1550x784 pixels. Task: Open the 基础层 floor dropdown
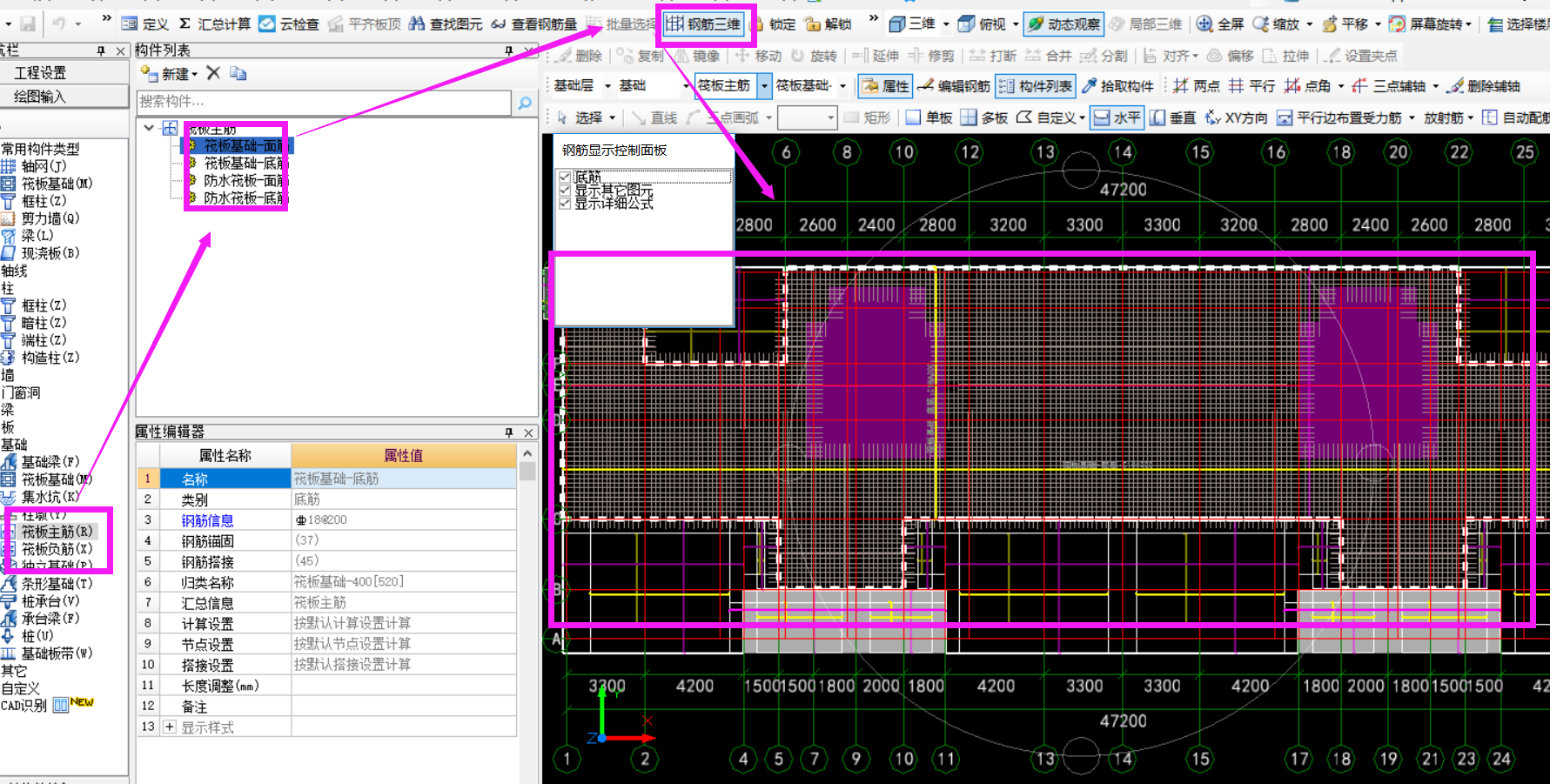click(x=607, y=86)
